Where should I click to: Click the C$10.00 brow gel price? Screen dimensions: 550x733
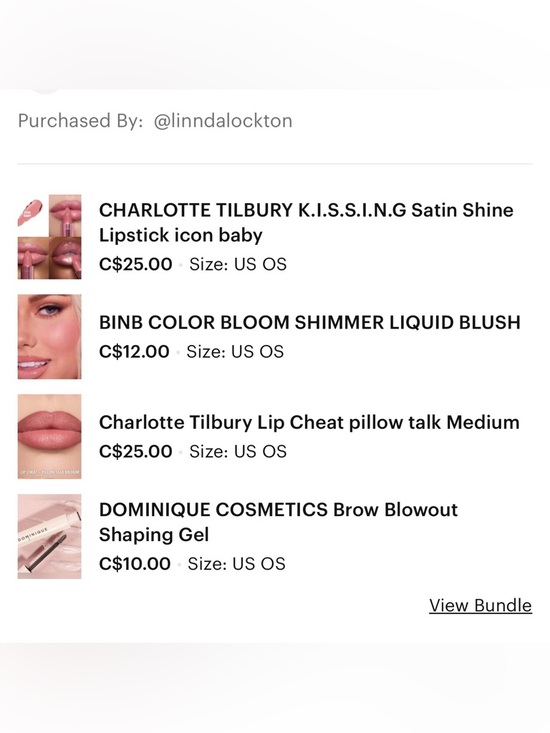point(135,564)
